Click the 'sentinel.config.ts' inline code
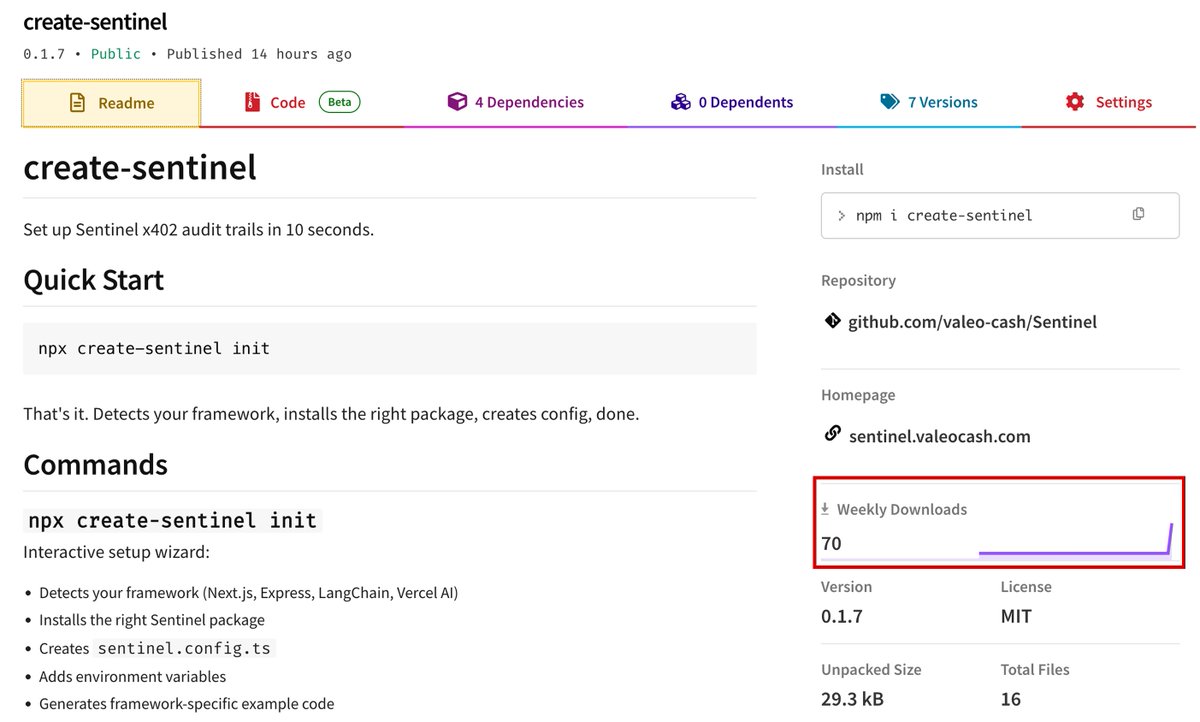This screenshot has width=1200, height=722. 184,648
